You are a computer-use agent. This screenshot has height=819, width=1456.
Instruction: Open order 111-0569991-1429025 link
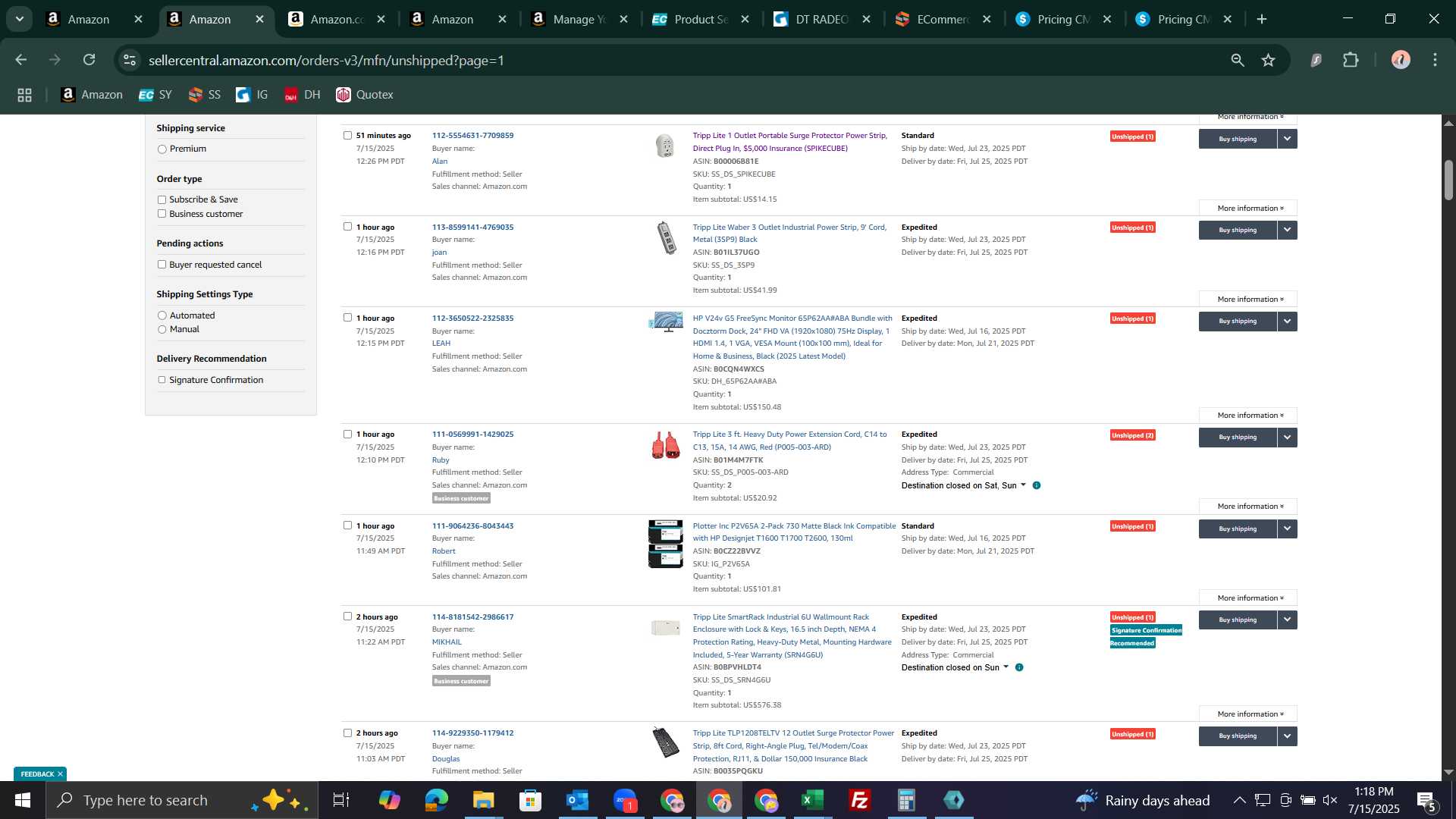coord(472,435)
